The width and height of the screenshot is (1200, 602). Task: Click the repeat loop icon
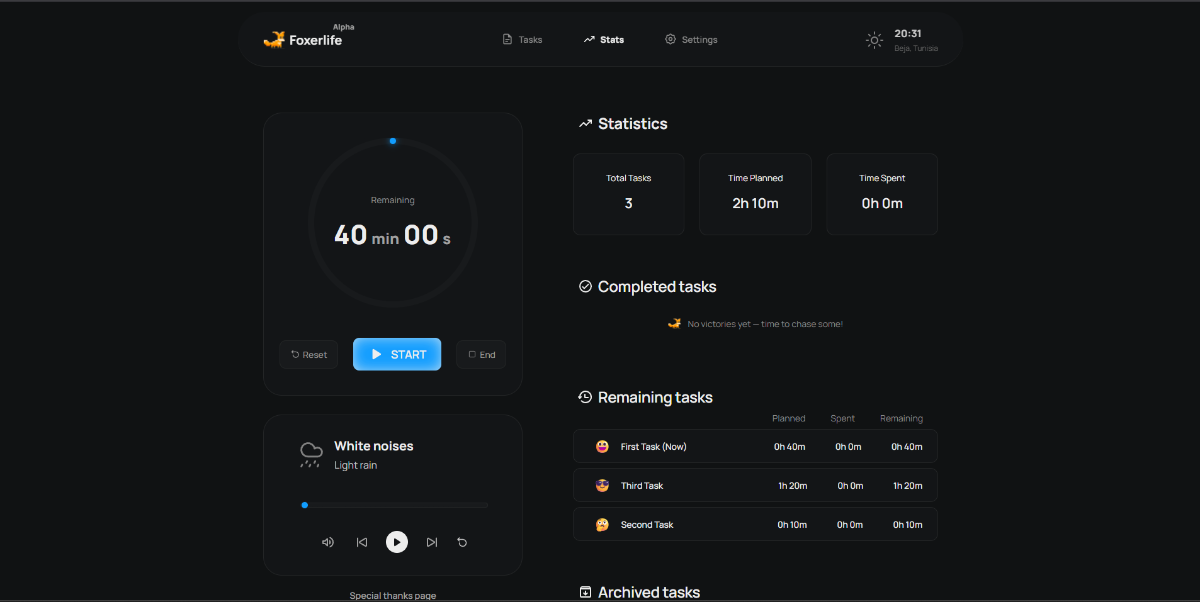[x=462, y=542]
